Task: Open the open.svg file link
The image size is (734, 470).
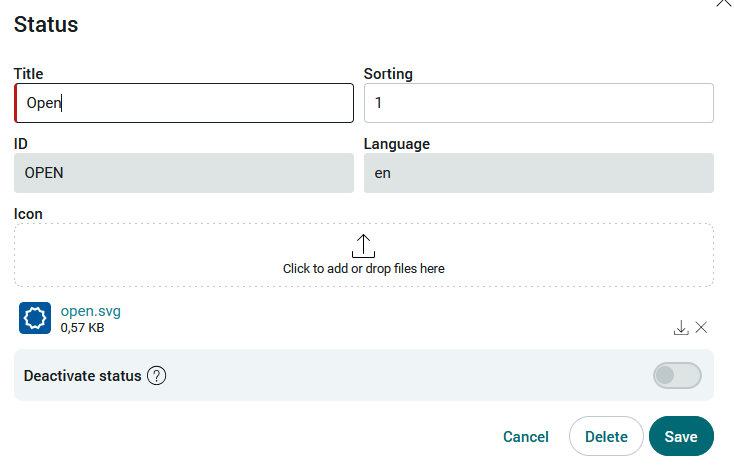Action: tap(91, 311)
